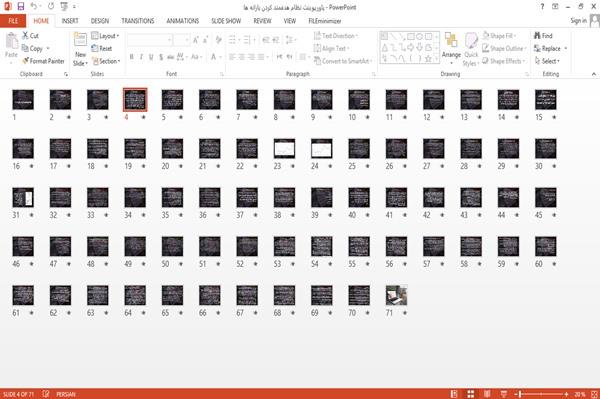
Task: Toggle Strikethrough formatting
Action: coord(170,57)
